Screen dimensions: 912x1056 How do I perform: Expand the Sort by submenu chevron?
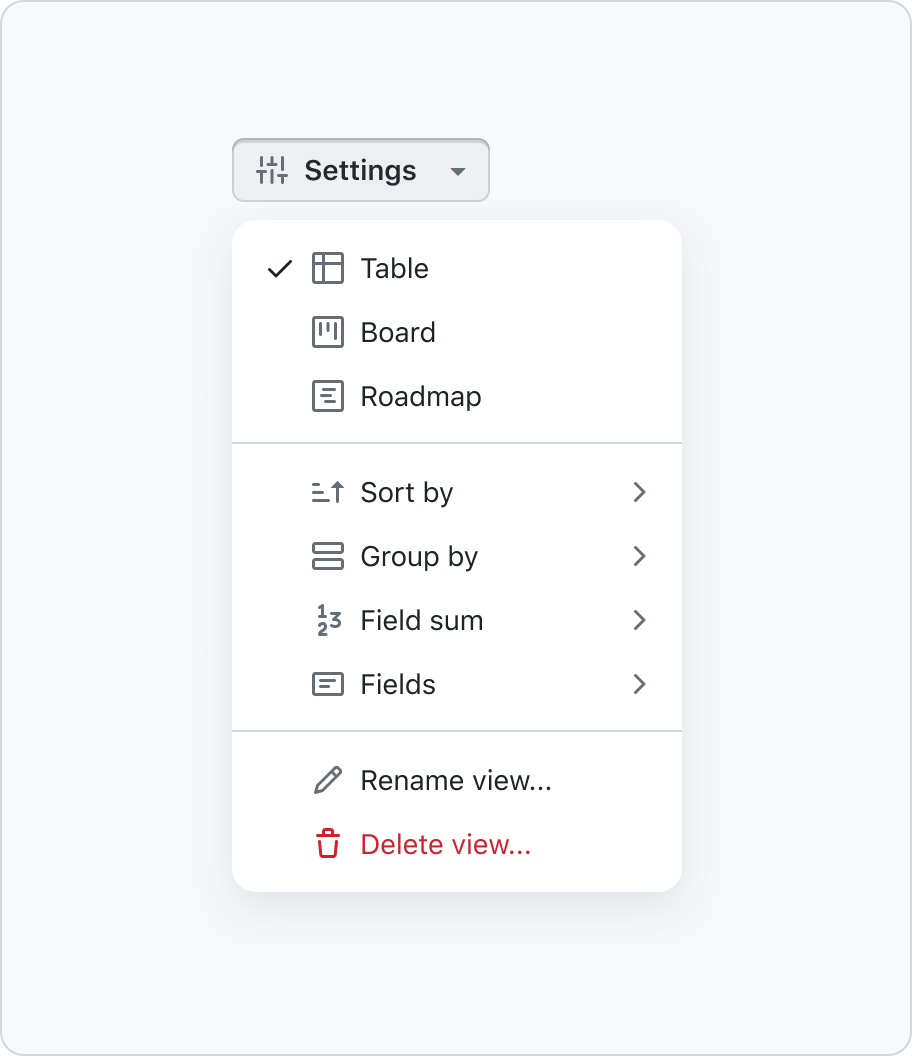coord(639,492)
